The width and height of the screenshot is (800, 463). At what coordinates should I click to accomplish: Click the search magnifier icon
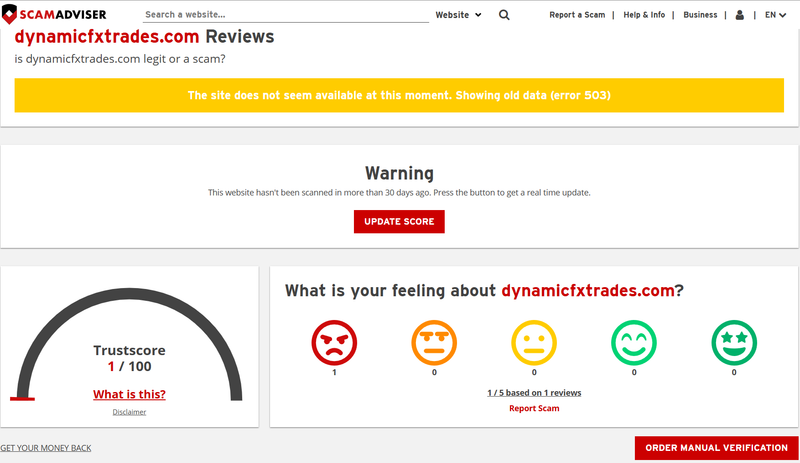click(504, 15)
